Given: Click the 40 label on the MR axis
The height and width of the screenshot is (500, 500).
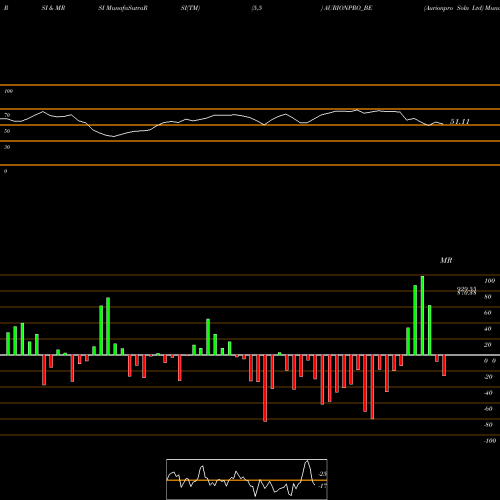Looking at the screenshot, I should 488,329.
